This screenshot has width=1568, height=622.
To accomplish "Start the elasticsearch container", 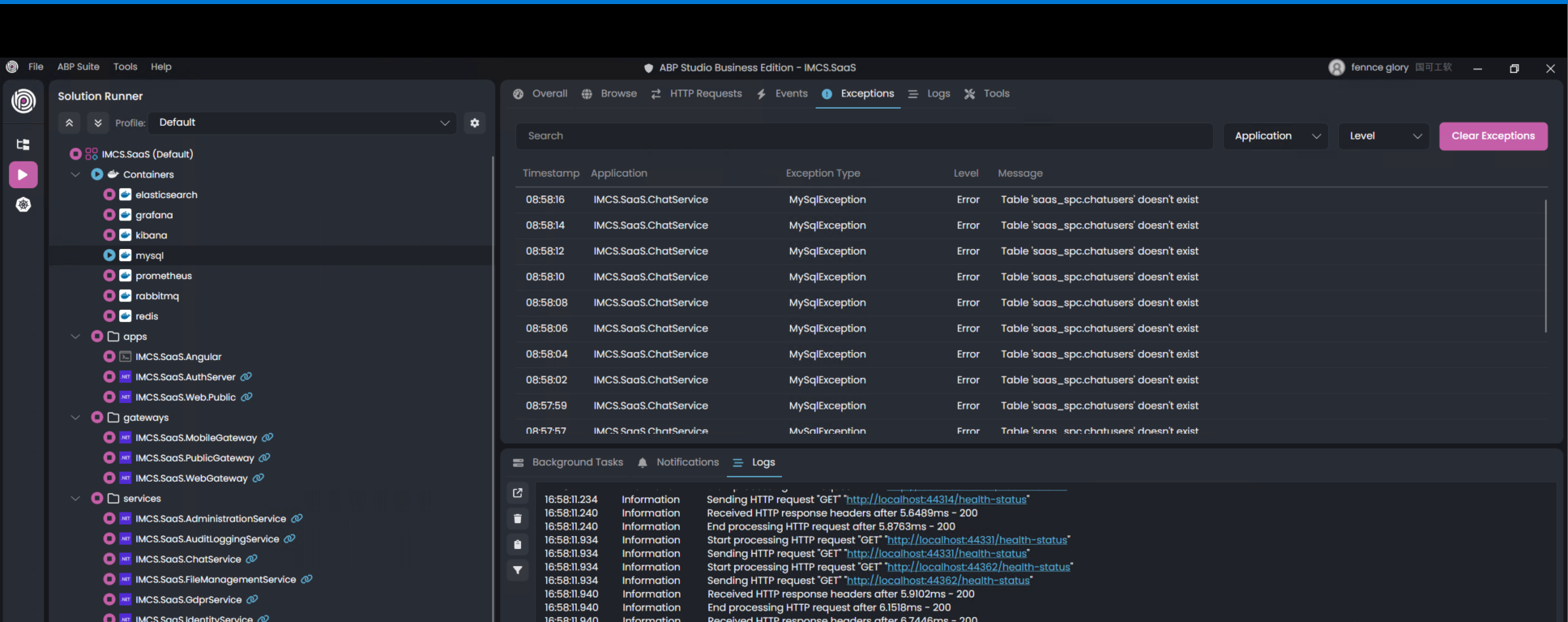I will [109, 195].
